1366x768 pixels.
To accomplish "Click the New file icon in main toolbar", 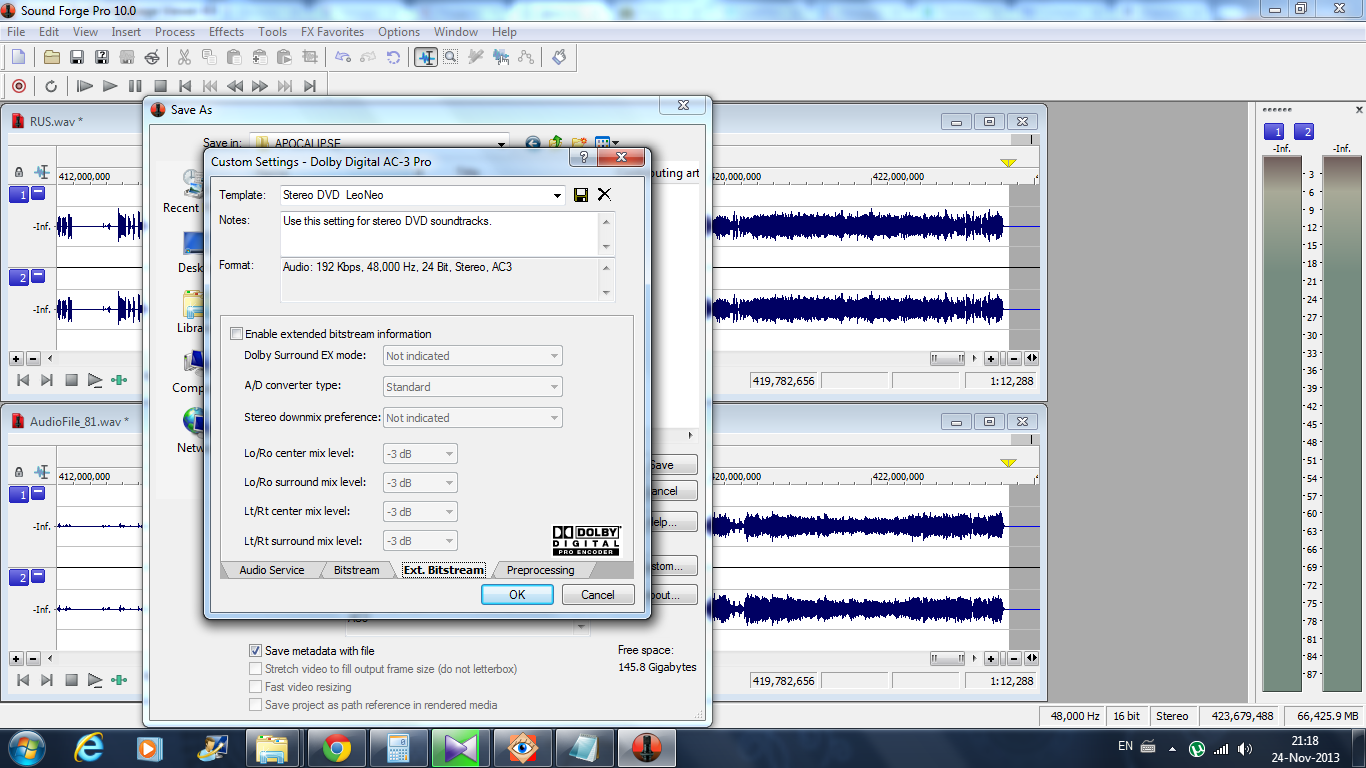I will pos(18,57).
